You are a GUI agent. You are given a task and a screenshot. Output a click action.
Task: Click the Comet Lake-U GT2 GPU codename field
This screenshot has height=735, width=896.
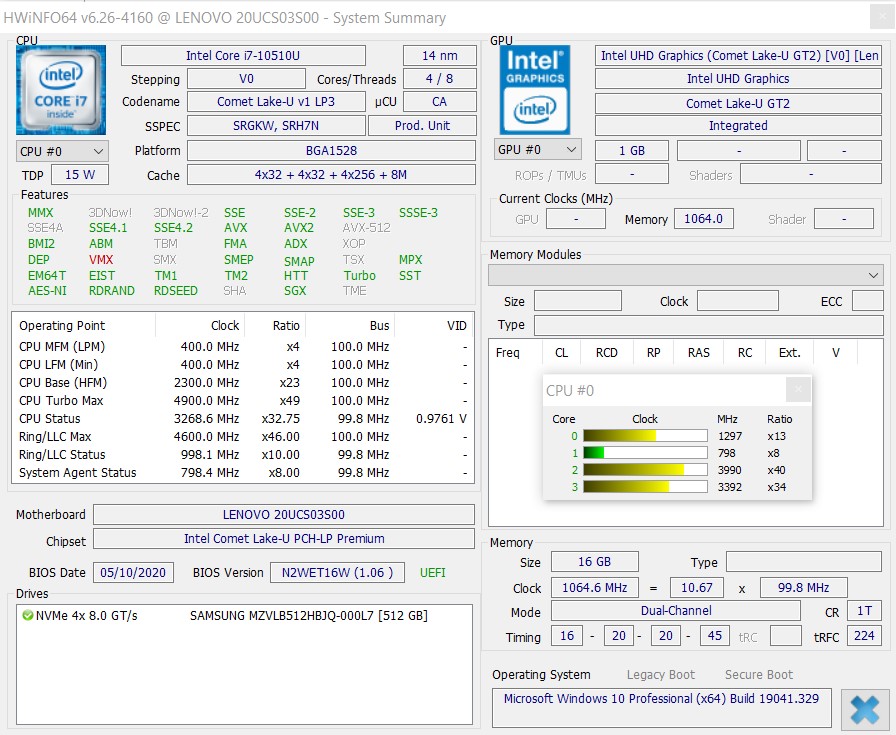738,103
